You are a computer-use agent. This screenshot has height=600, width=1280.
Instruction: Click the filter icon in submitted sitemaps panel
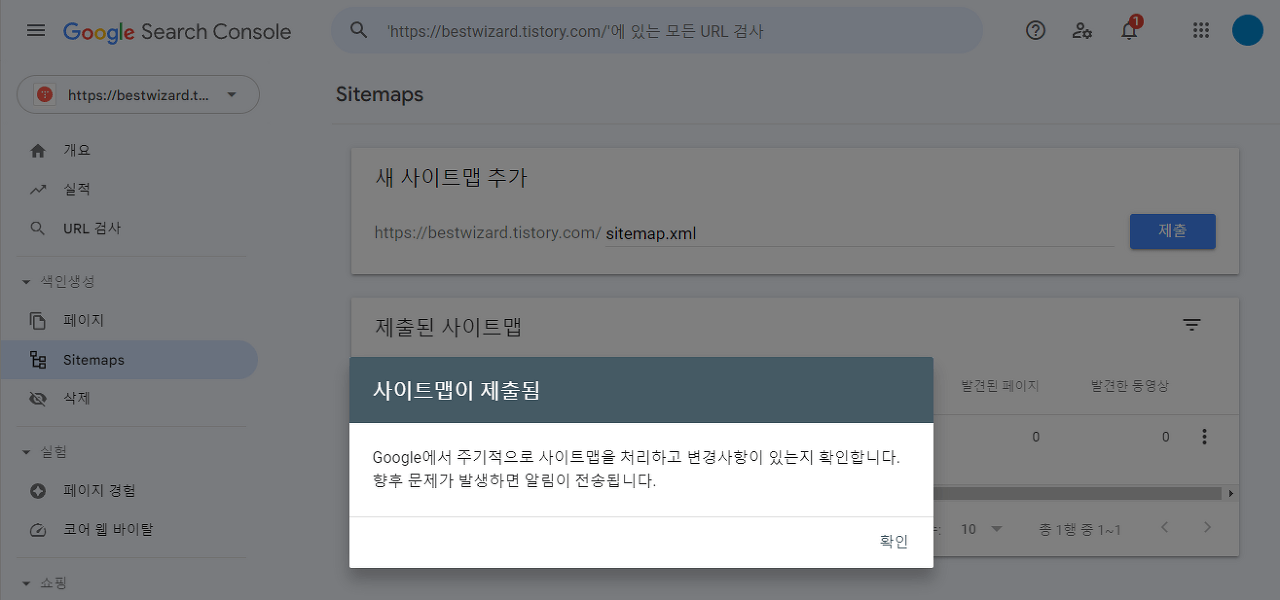pyautogui.click(x=1192, y=324)
